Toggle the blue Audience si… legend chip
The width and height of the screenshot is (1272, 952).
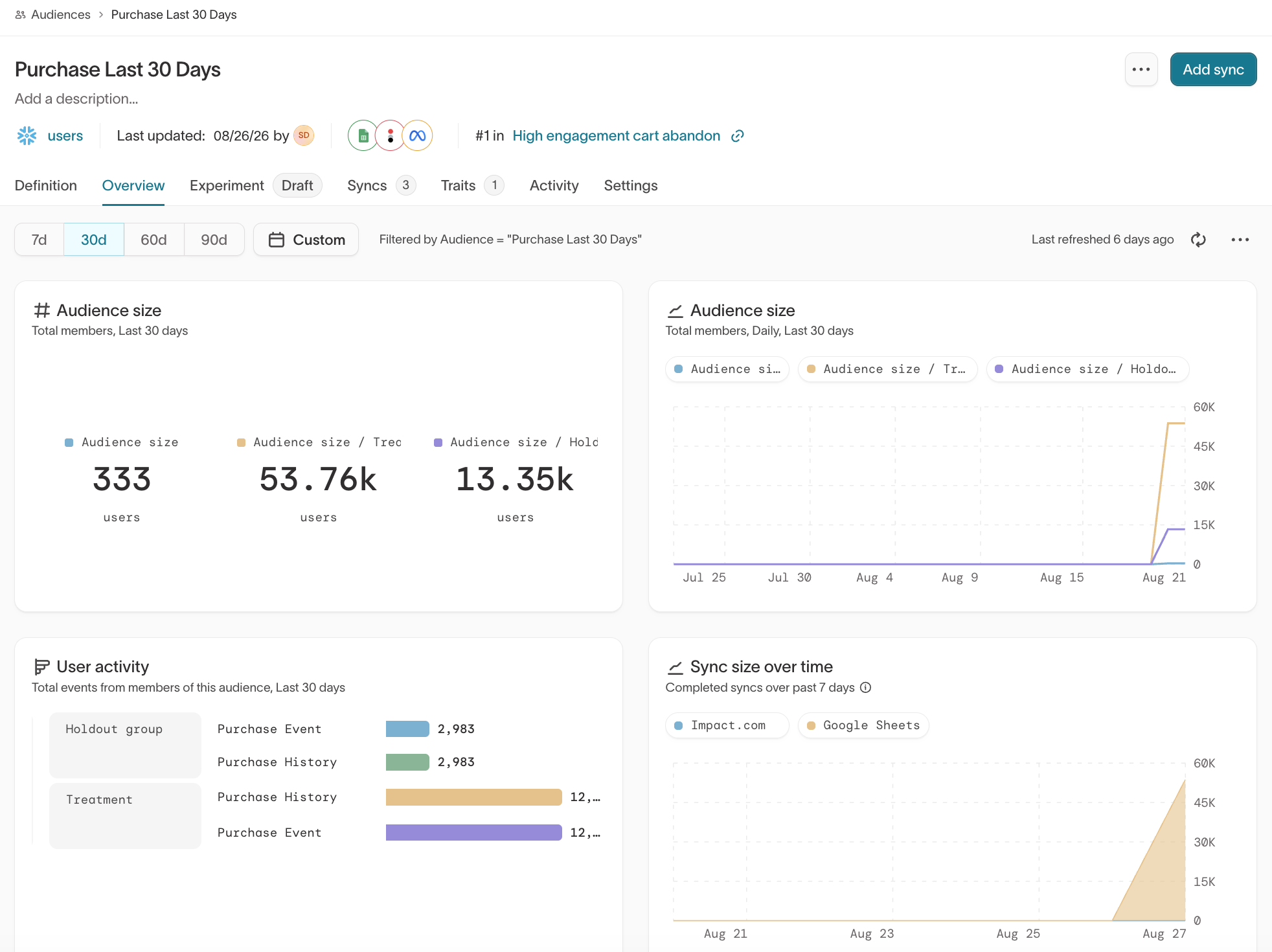pyautogui.click(x=727, y=369)
